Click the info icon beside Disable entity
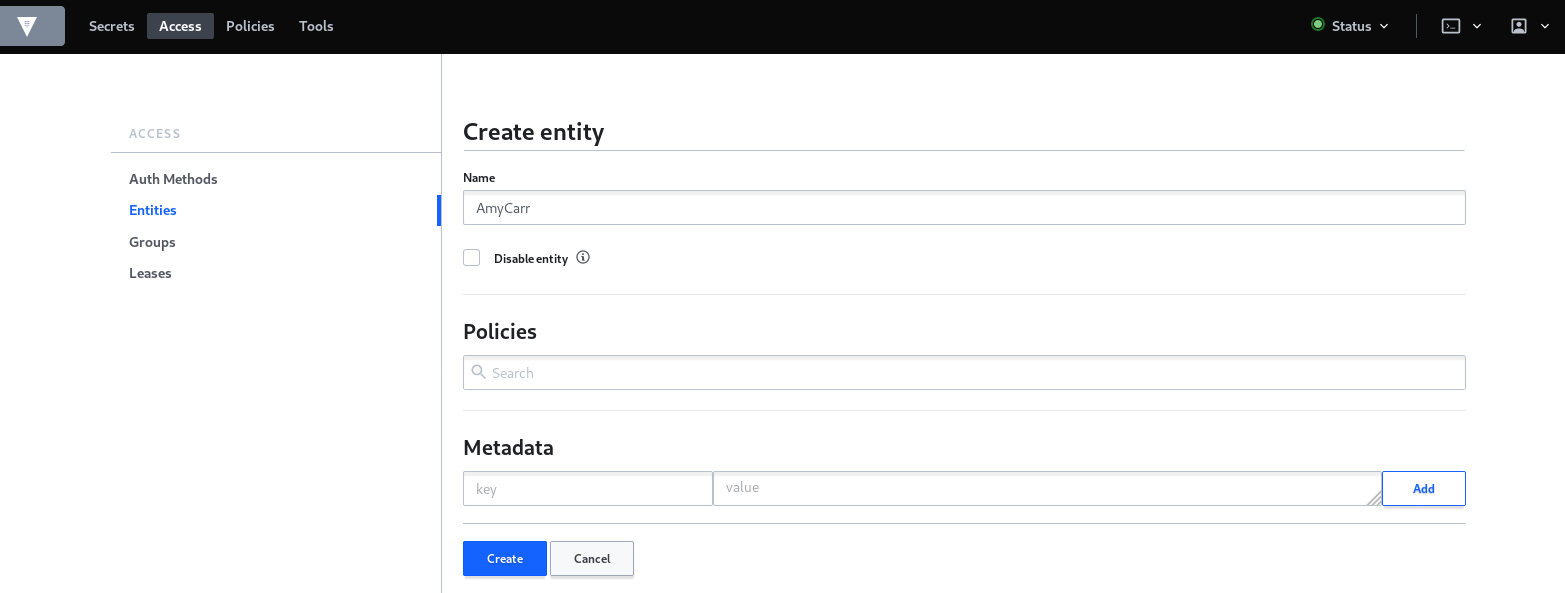This screenshot has width=1565, height=593. coord(583,257)
